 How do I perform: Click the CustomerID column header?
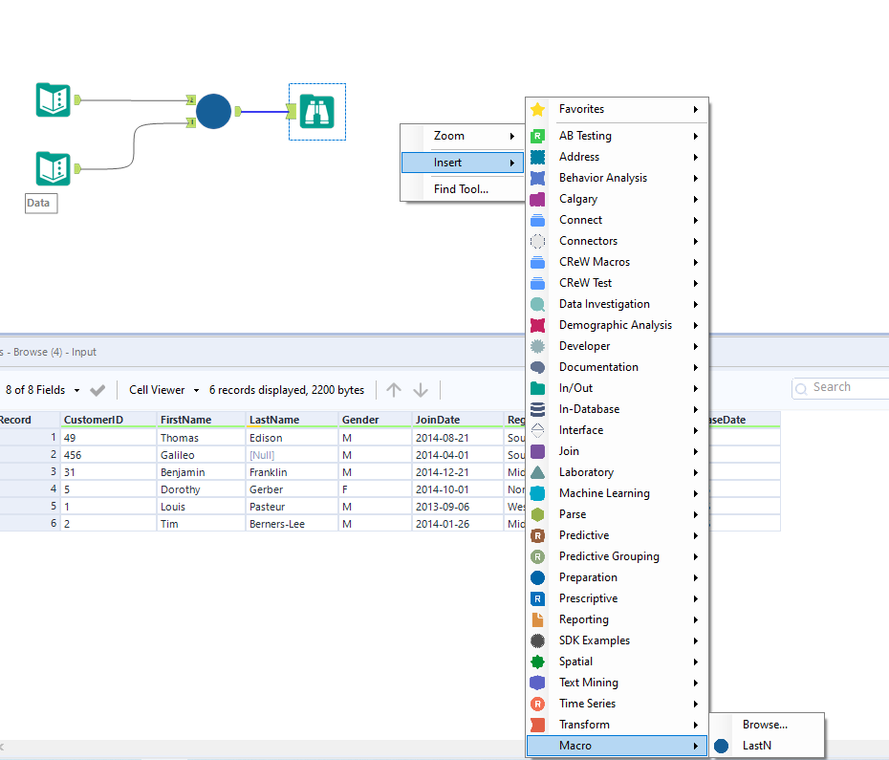click(93, 420)
